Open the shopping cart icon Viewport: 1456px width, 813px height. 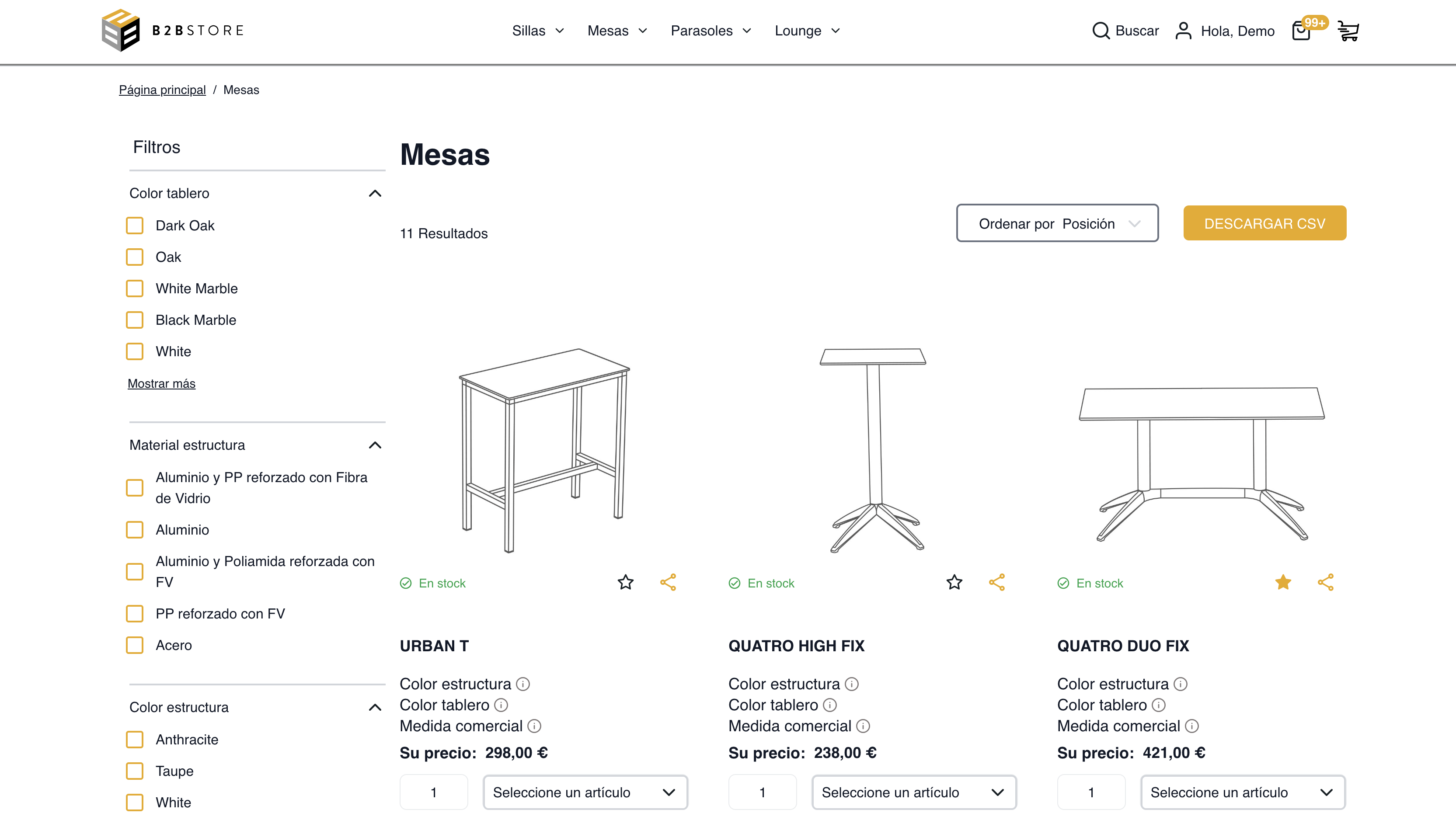click(x=1348, y=31)
